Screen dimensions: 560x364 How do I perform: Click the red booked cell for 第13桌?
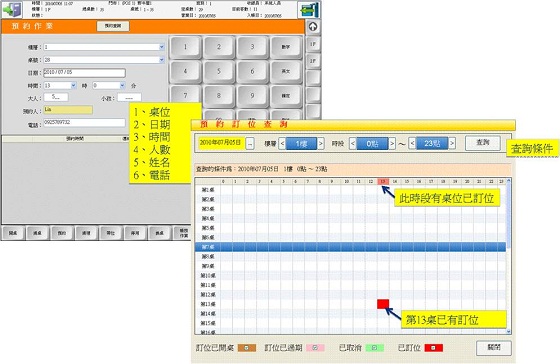[x=383, y=304]
